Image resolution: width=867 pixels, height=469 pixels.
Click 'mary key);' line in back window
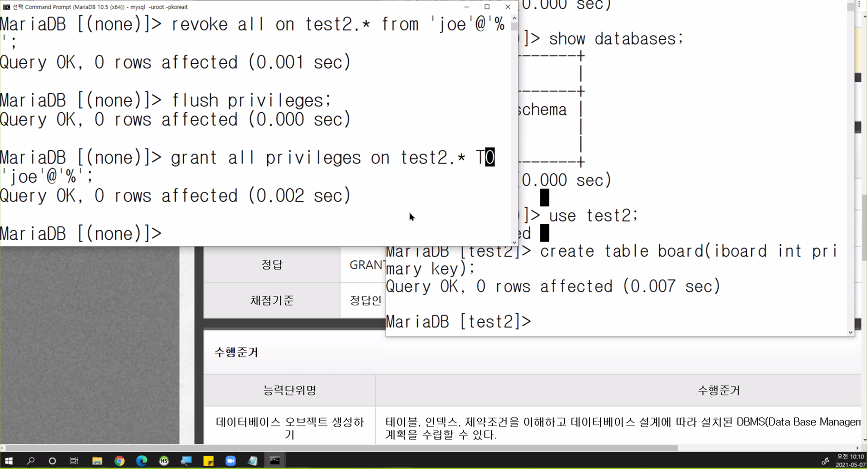[x=431, y=269]
